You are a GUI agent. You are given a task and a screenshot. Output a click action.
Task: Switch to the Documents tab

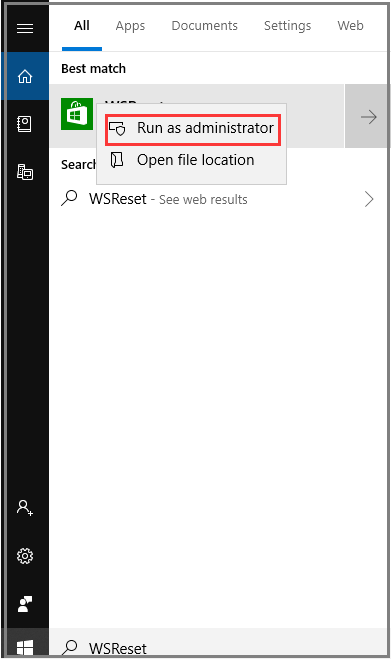coord(204,26)
